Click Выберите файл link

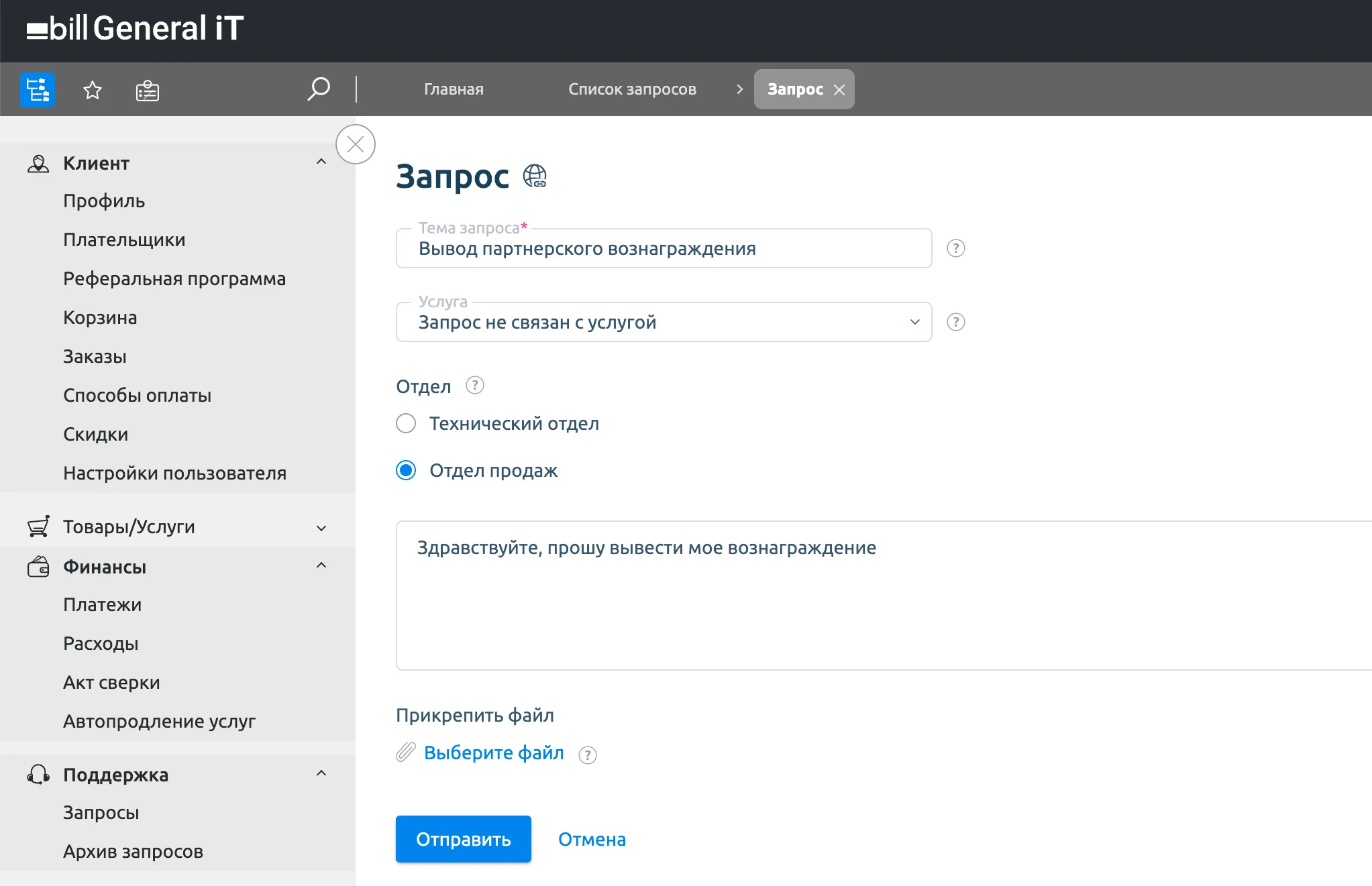(494, 753)
